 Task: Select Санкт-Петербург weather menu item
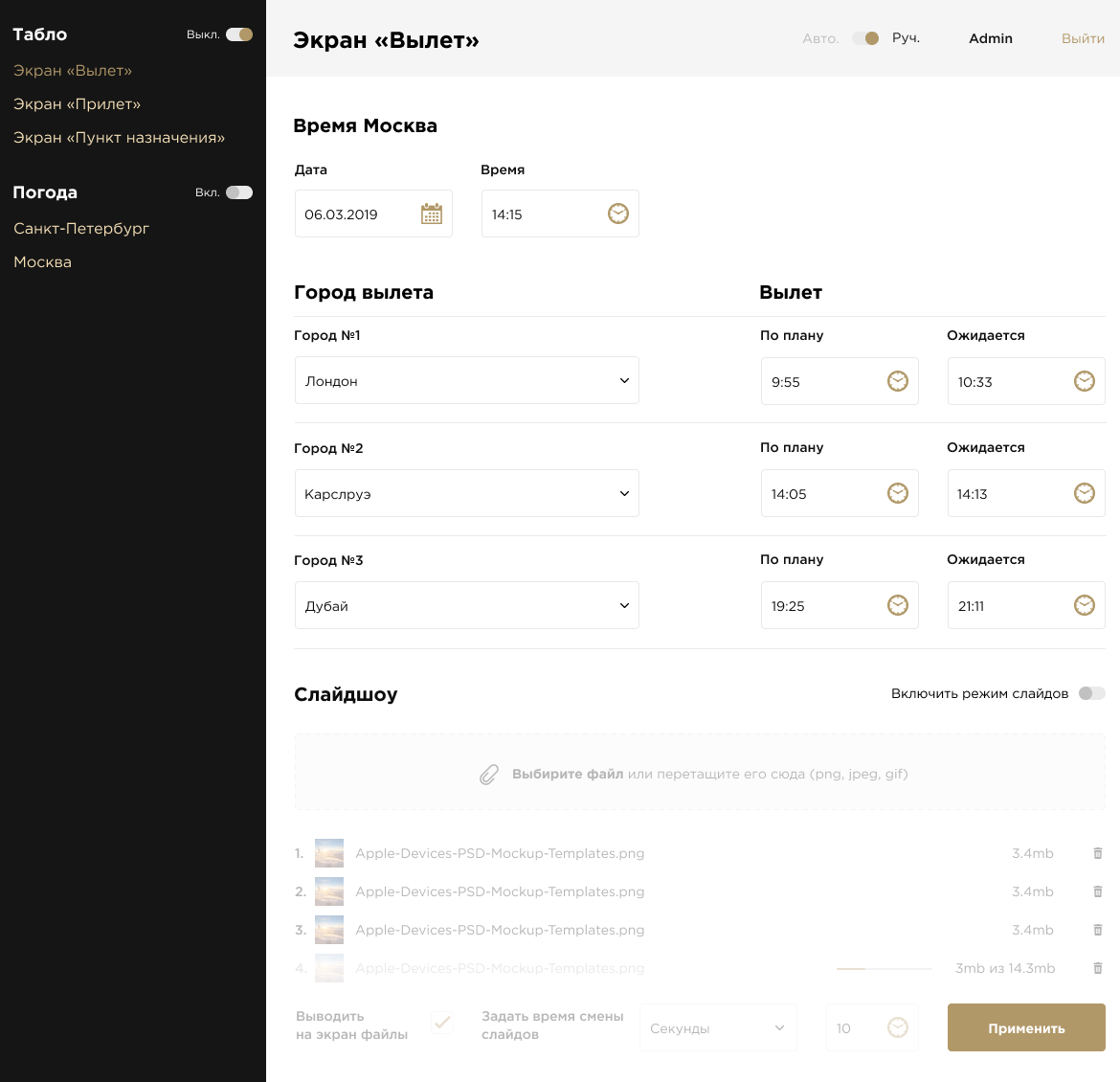81,229
